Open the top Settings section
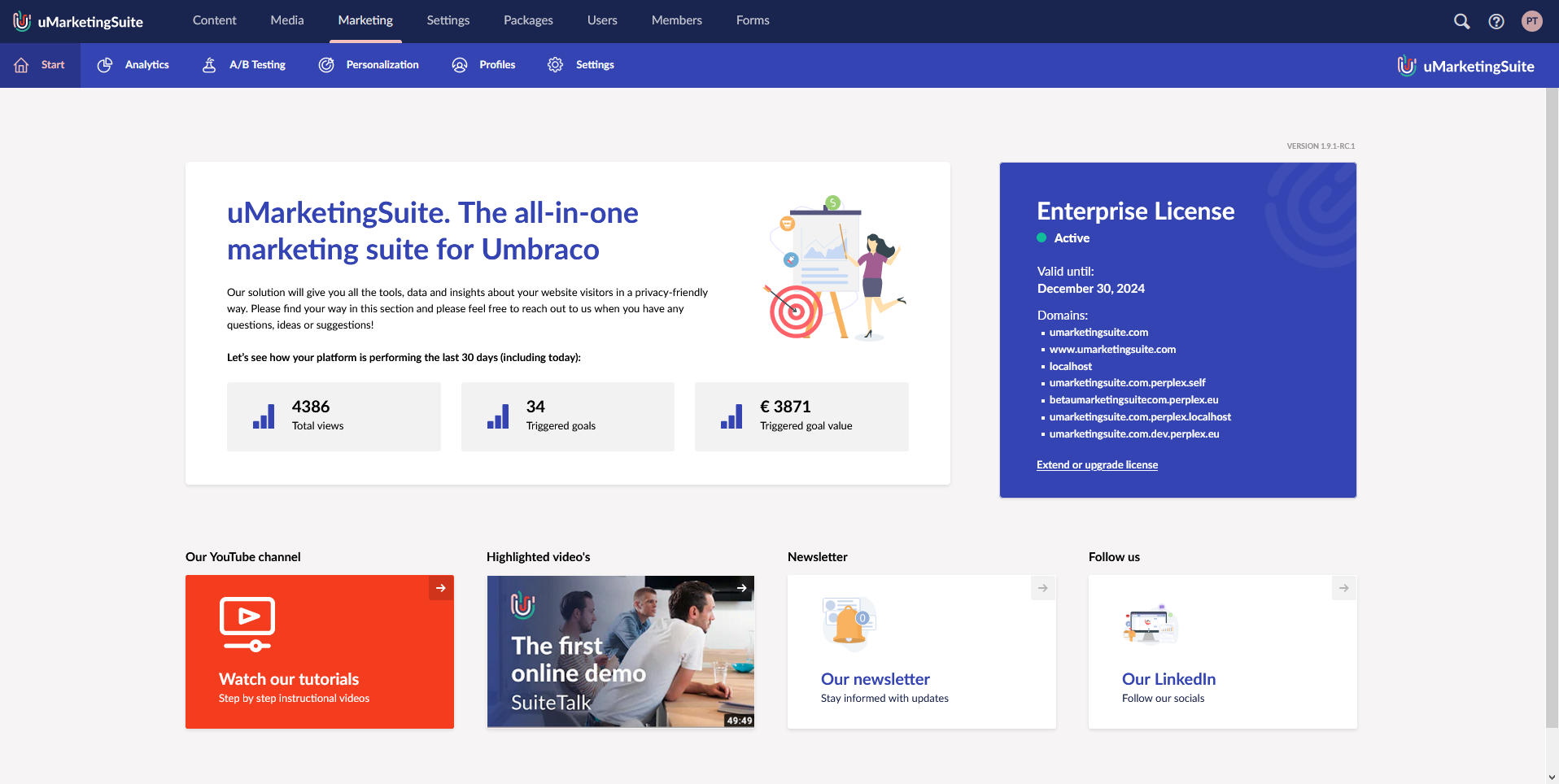Screen dimensions: 1559x784 tap(448, 21)
